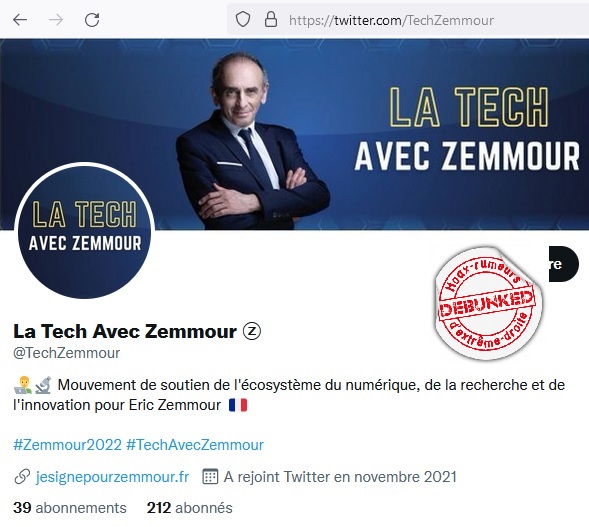Click the browser forward arrow

(x=56, y=20)
